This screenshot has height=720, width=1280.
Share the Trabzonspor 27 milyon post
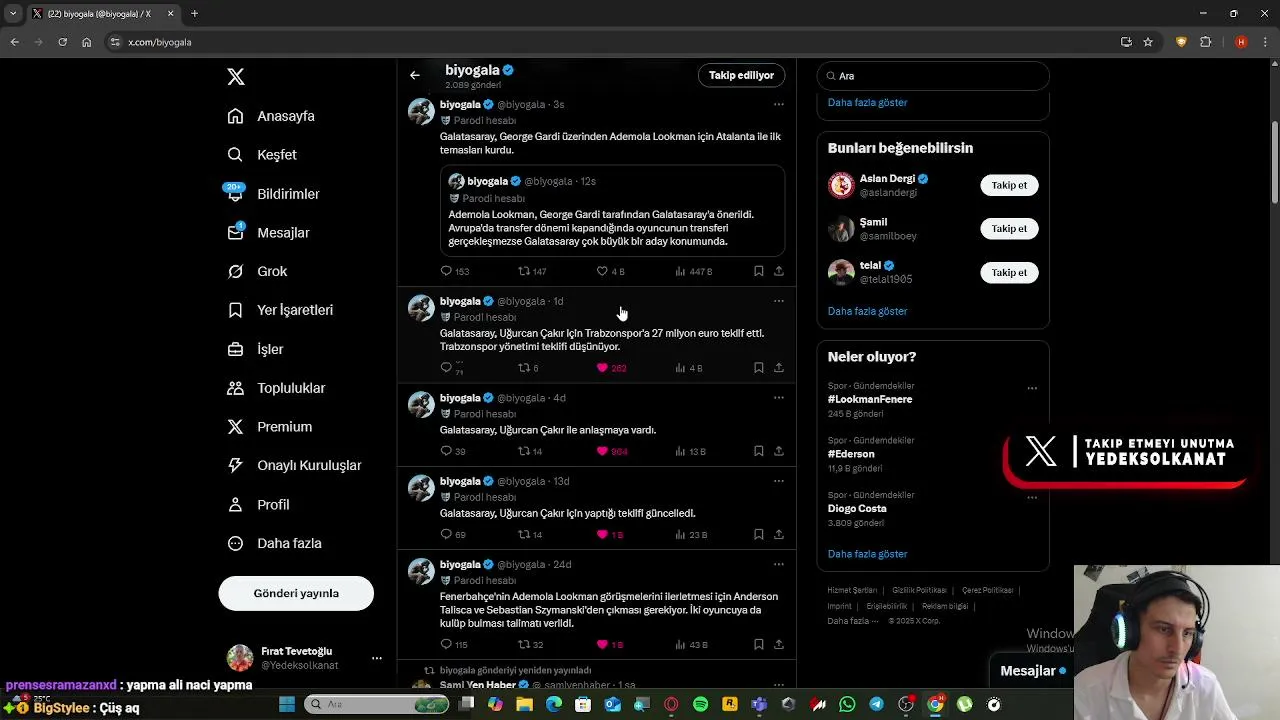pyautogui.click(x=779, y=368)
